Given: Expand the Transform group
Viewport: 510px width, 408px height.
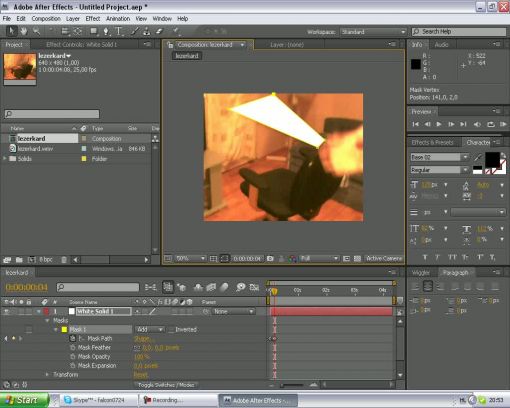Looking at the screenshot, I should [47, 375].
